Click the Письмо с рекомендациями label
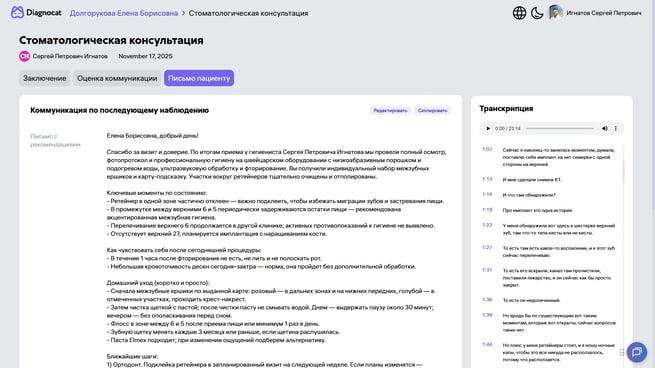The image size is (655, 368). 55,140
